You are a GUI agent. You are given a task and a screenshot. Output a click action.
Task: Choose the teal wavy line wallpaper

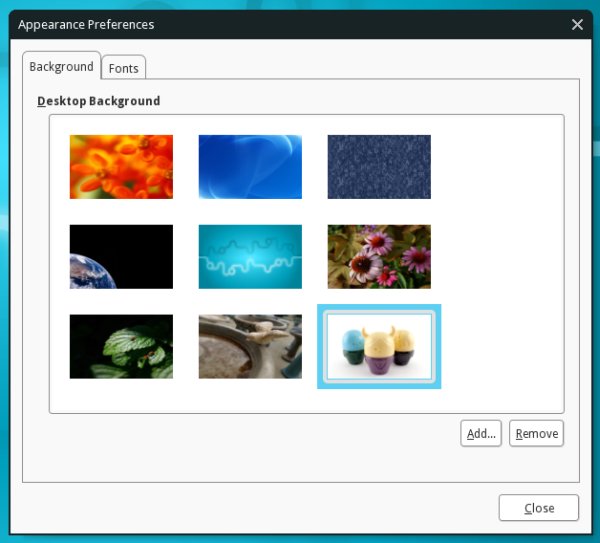tap(250, 256)
